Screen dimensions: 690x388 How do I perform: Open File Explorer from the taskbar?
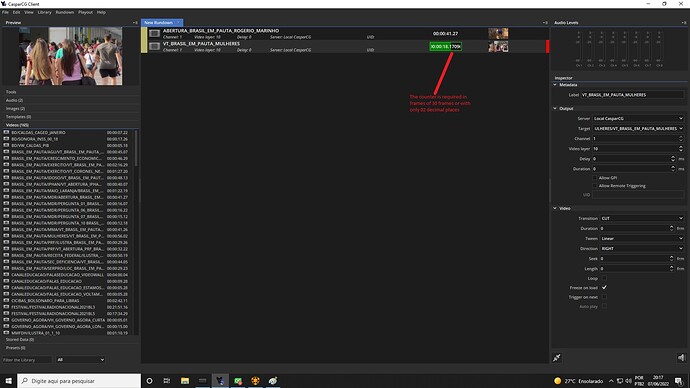coord(185,381)
